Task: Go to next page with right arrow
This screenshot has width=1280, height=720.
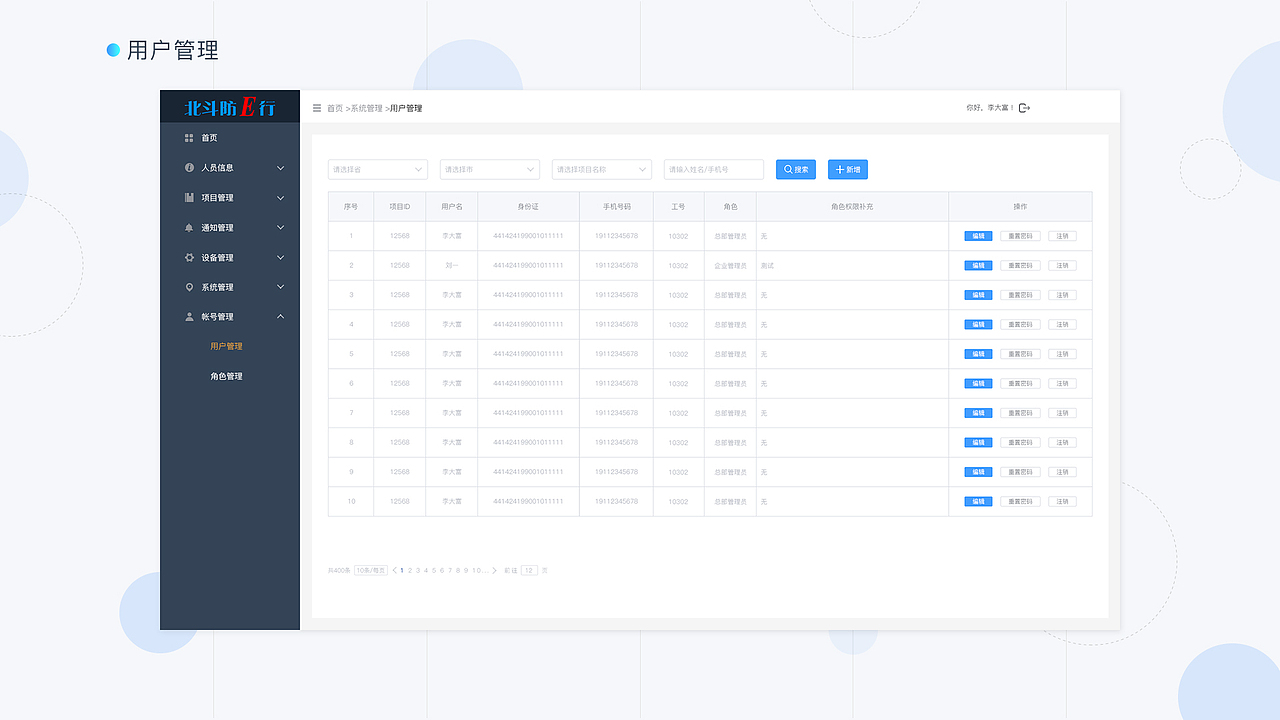Action: click(x=494, y=570)
